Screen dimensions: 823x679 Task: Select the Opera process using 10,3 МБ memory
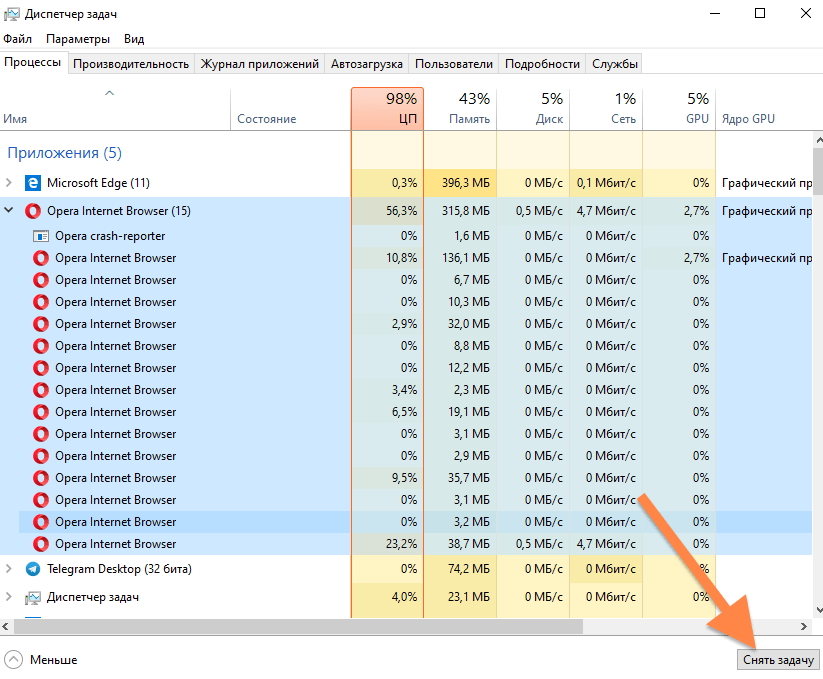coord(406,302)
